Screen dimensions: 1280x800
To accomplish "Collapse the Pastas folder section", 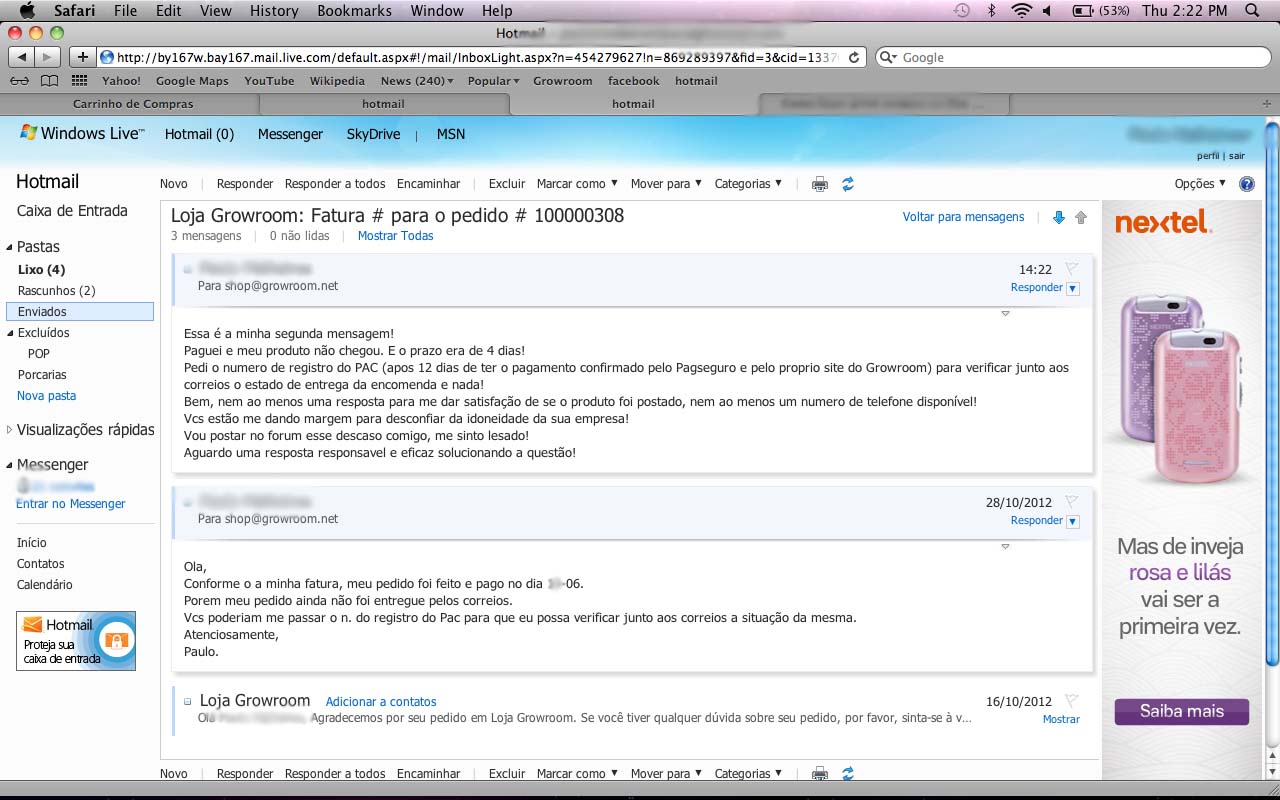I will [x=10, y=247].
